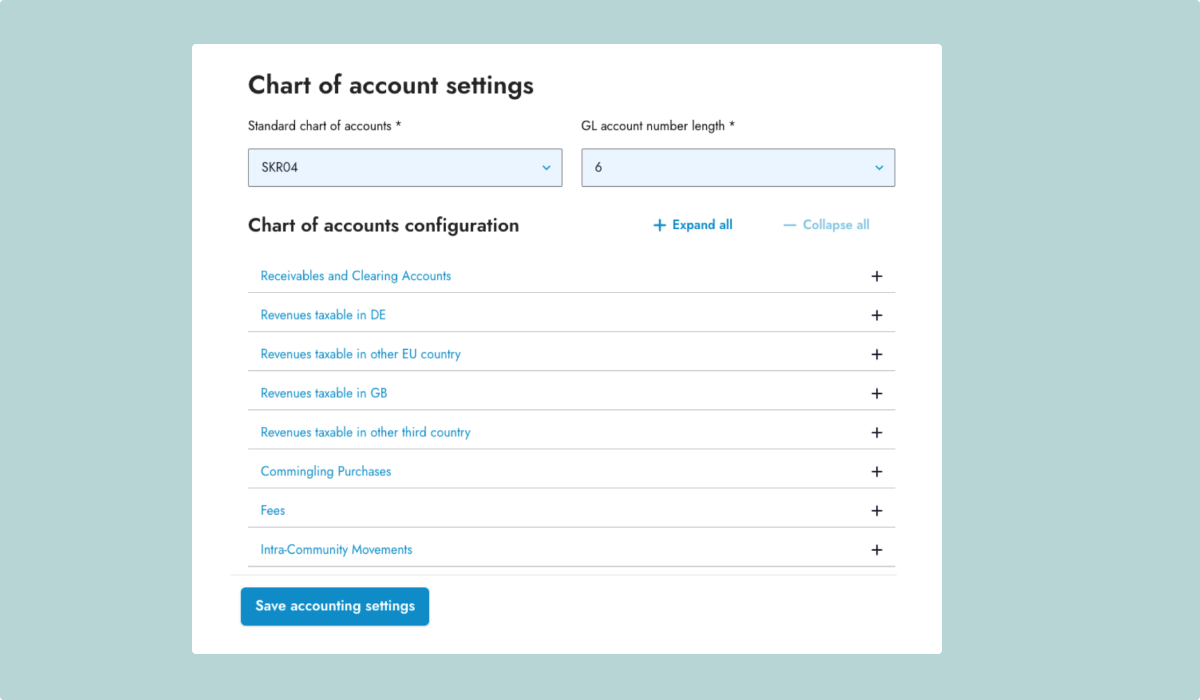Expand Revenues taxable in DE plus icon

877,315
